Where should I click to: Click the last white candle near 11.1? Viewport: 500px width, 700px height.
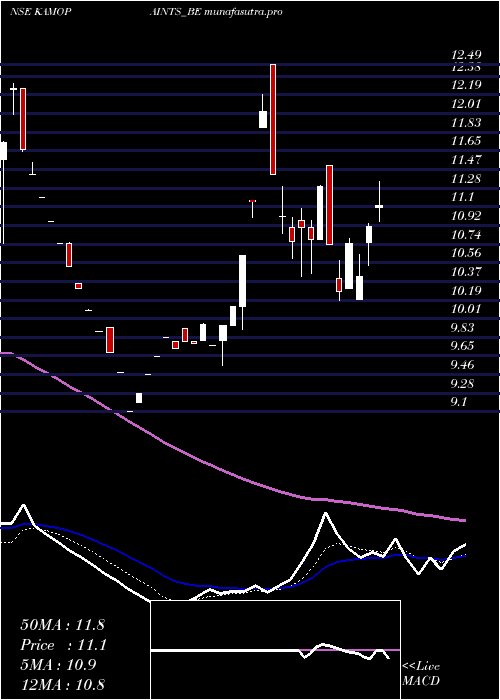(x=379, y=206)
